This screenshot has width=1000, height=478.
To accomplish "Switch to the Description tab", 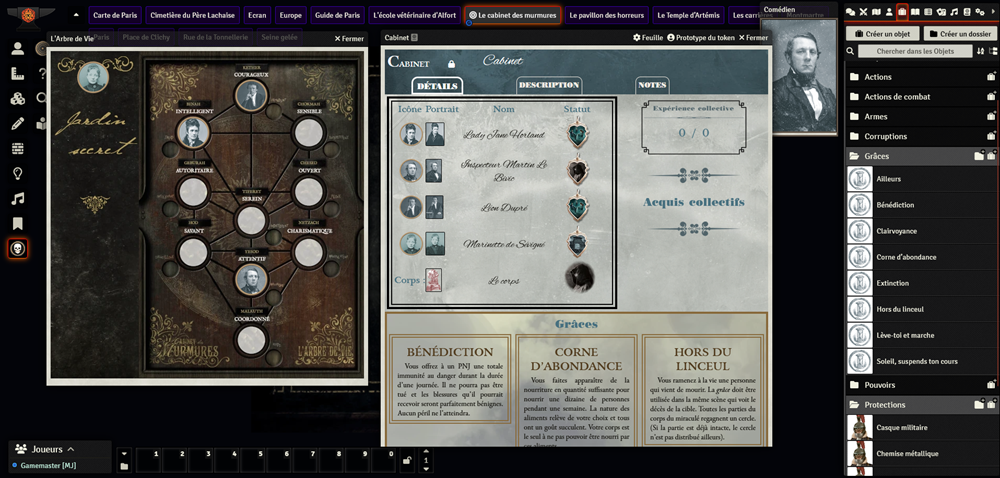I will [548, 85].
